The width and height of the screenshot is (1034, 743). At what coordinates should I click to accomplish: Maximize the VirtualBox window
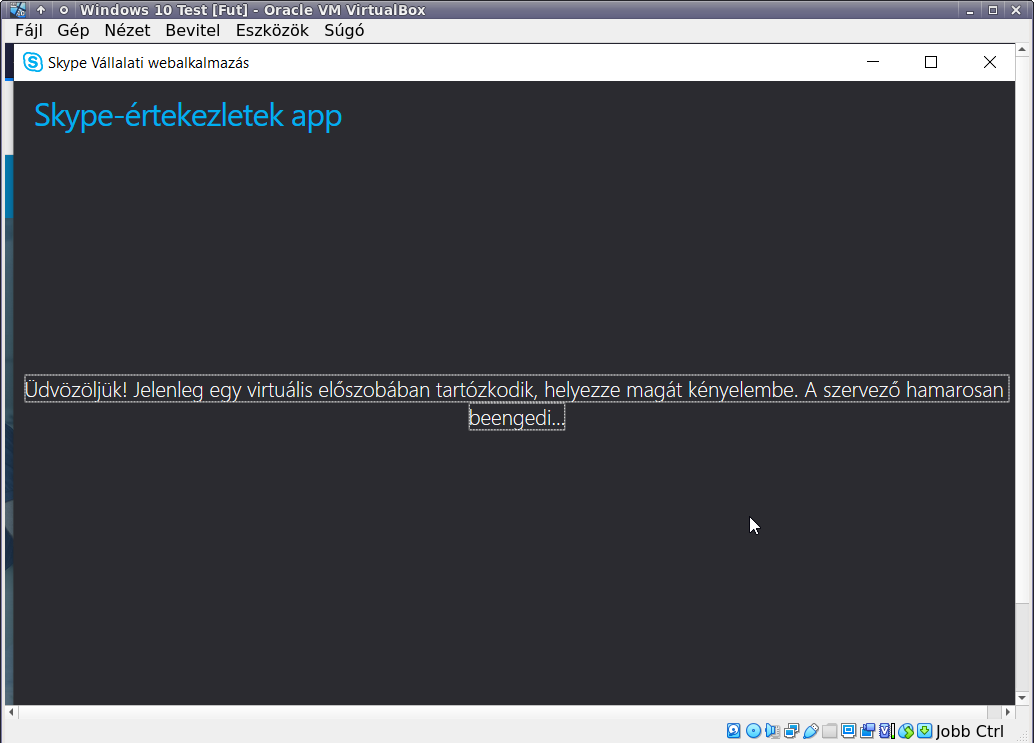pos(992,10)
